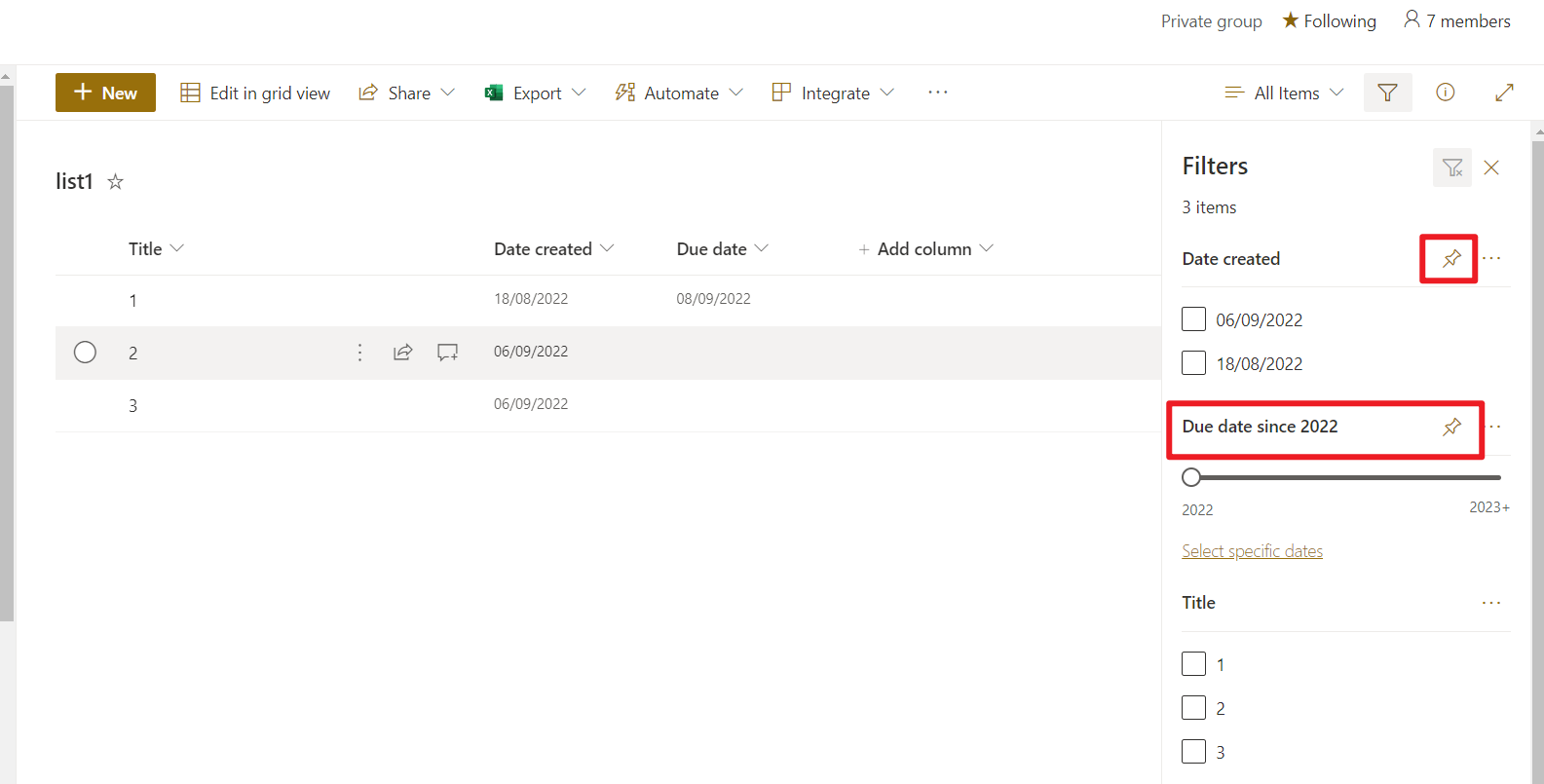Image resolution: width=1544 pixels, height=784 pixels.
Task: Open list item titled 3
Action: pyautogui.click(x=132, y=405)
